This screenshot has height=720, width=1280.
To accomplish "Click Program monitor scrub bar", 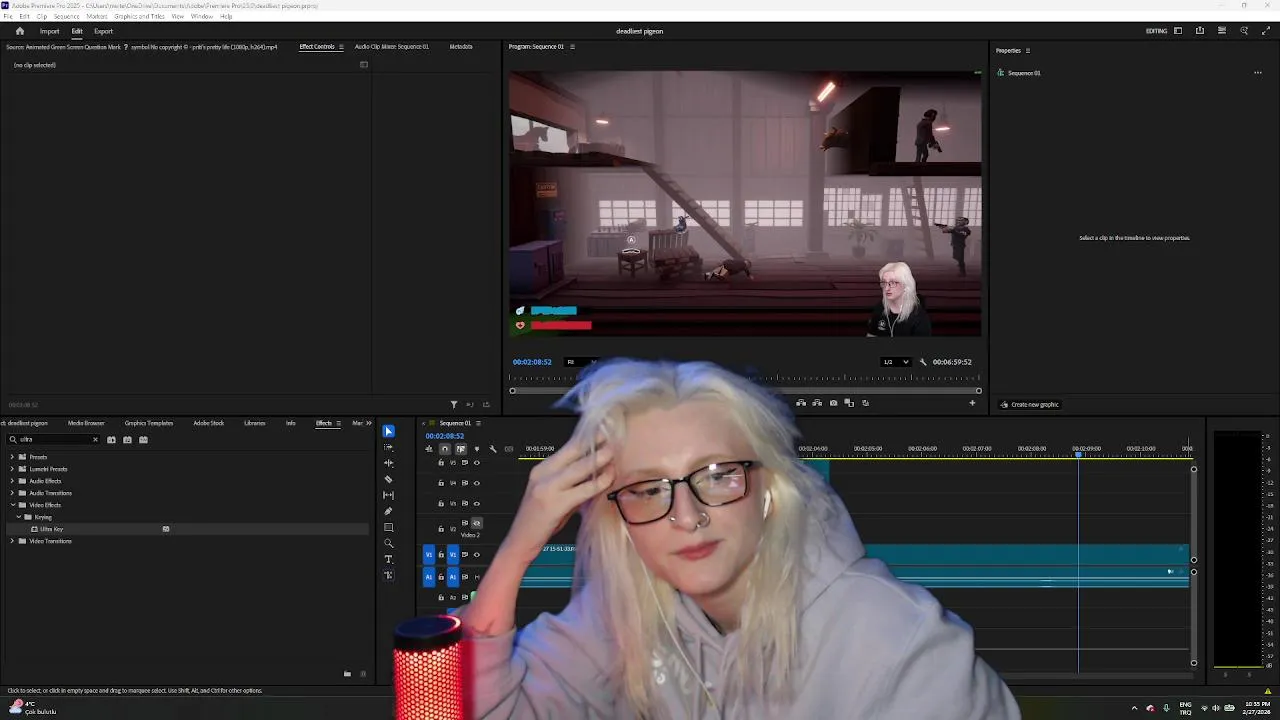I will tap(745, 390).
